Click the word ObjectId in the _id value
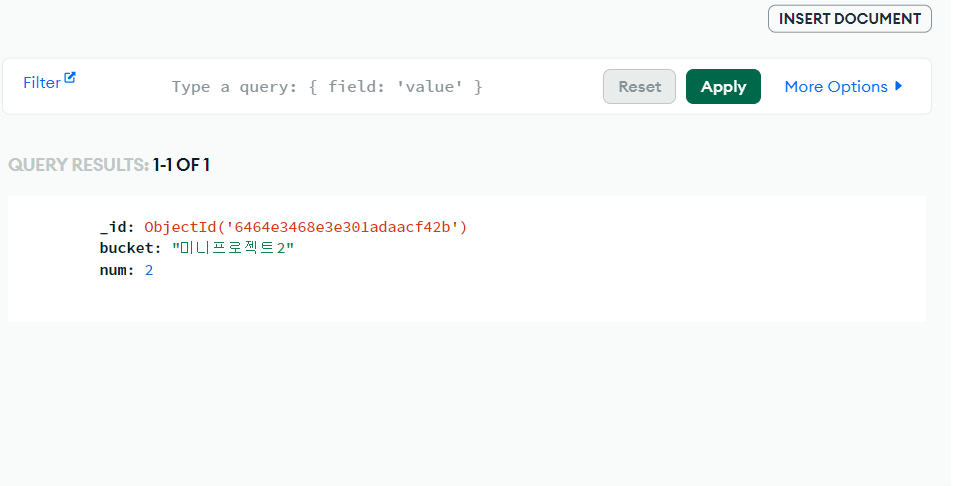The image size is (953, 486). pos(181,227)
